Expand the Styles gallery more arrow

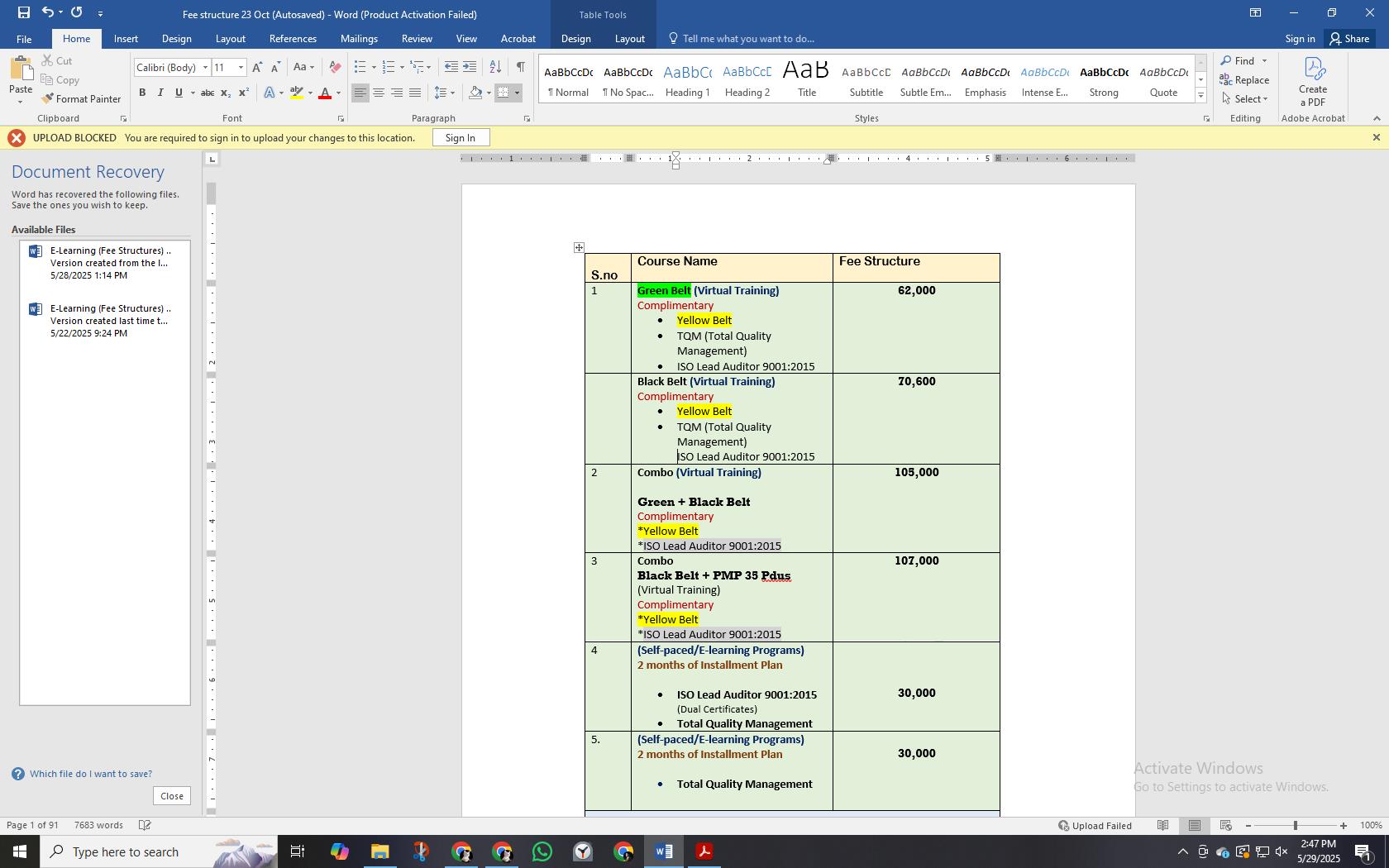1201,97
